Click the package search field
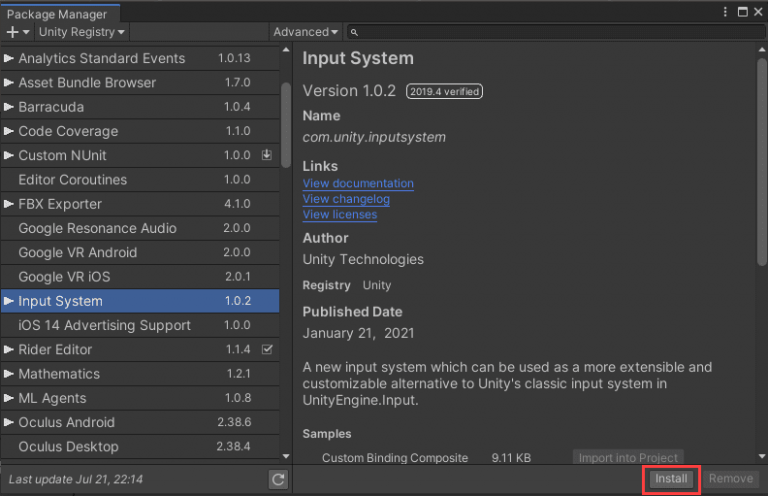Viewport: 768px width, 496px height. (x=555, y=32)
